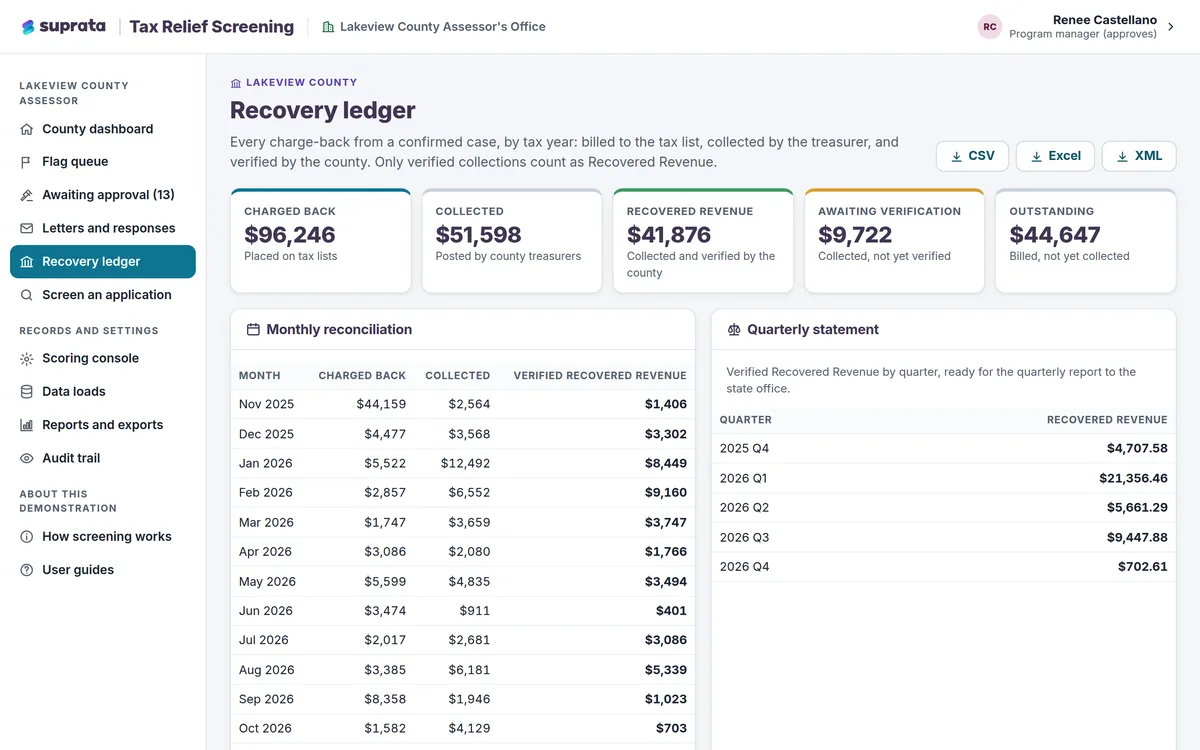Click the county building icon in header

[x=328, y=27]
